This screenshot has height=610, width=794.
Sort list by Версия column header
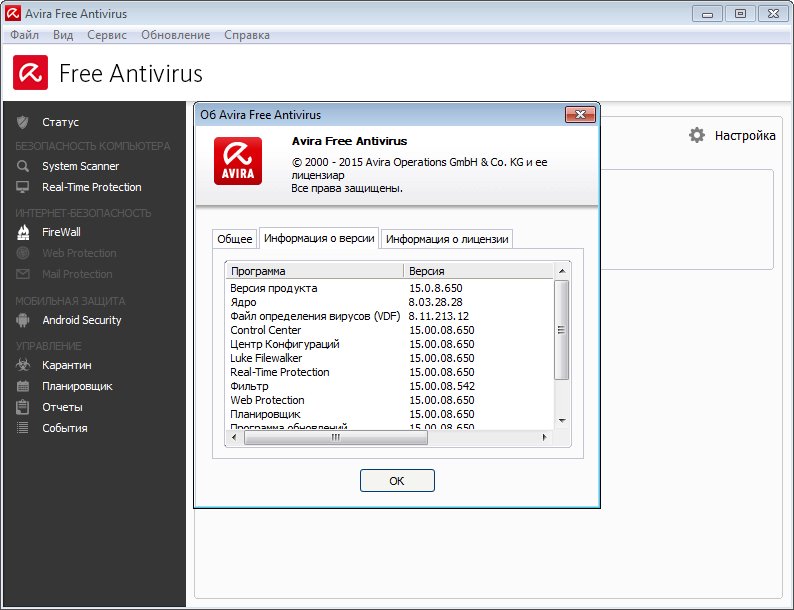(478, 271)
